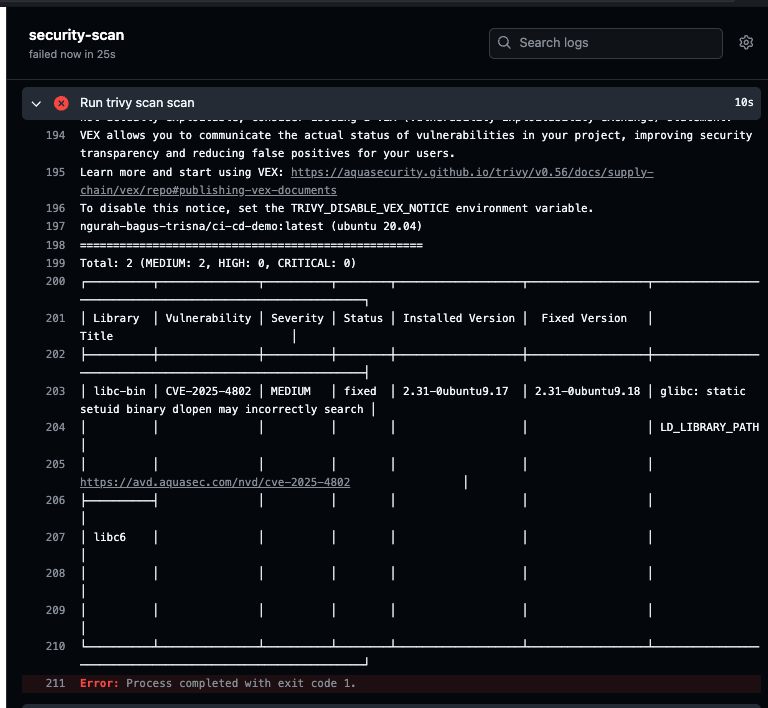
Task: Select log line number 207
Action: [x=55, y=537]
